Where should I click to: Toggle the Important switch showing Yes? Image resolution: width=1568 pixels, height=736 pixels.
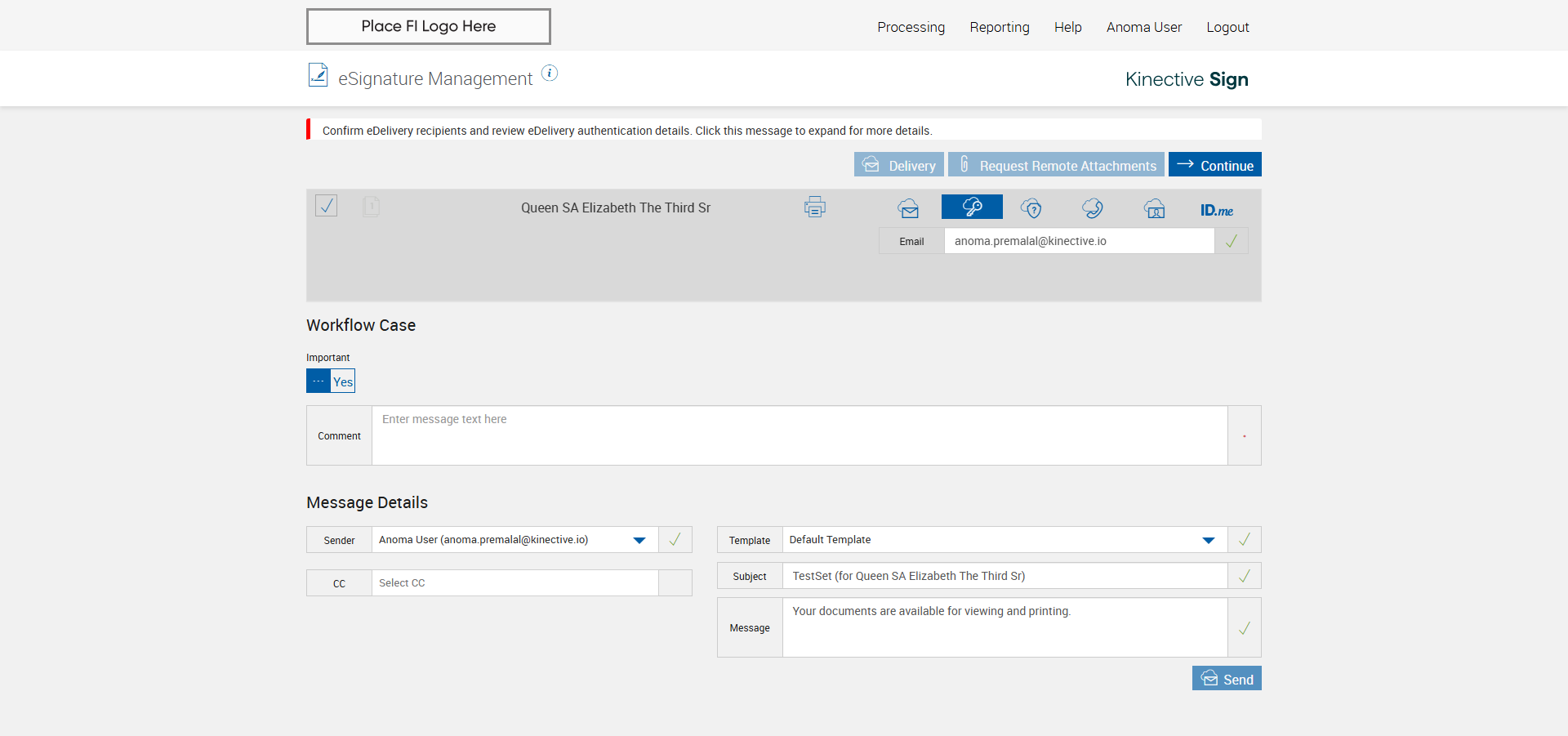pos(331,381)
